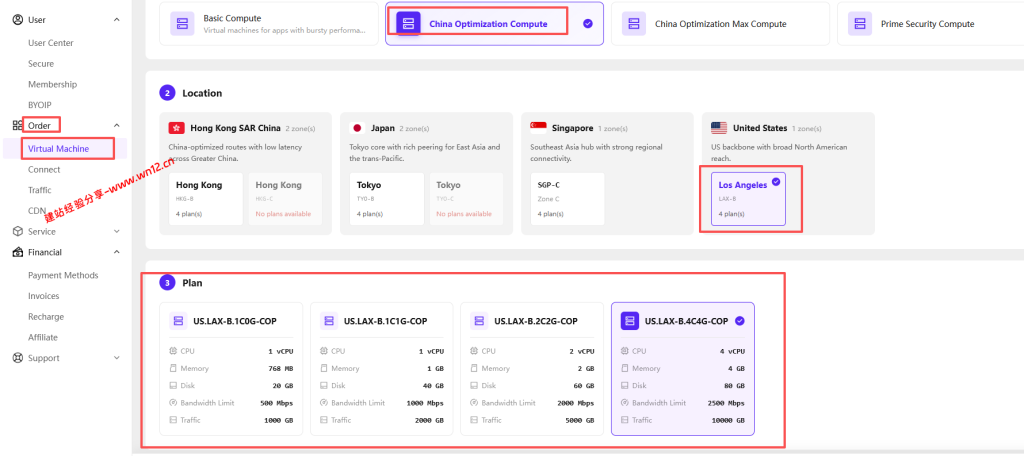Click the Bandwidth Limit icon in the 4C4G plan

click(625, 402)
